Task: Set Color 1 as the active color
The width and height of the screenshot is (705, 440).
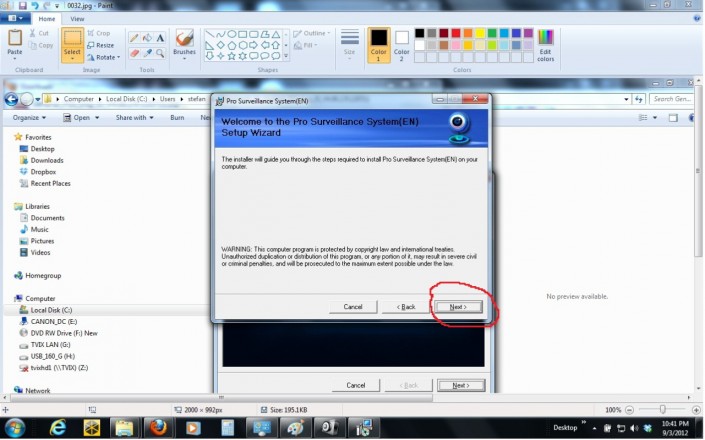Action: tap(379, 44)
